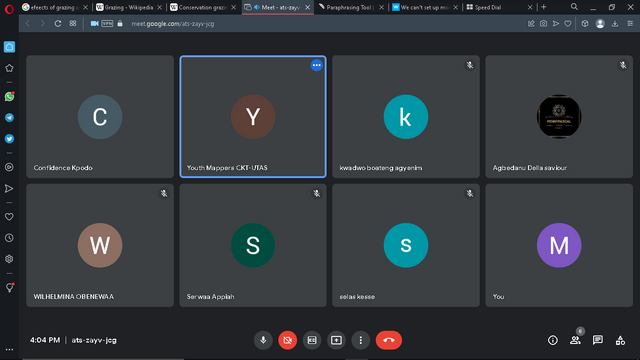
Task: Select Agbedanu Della saviour profile picture
Action: (x=559, y=117)
